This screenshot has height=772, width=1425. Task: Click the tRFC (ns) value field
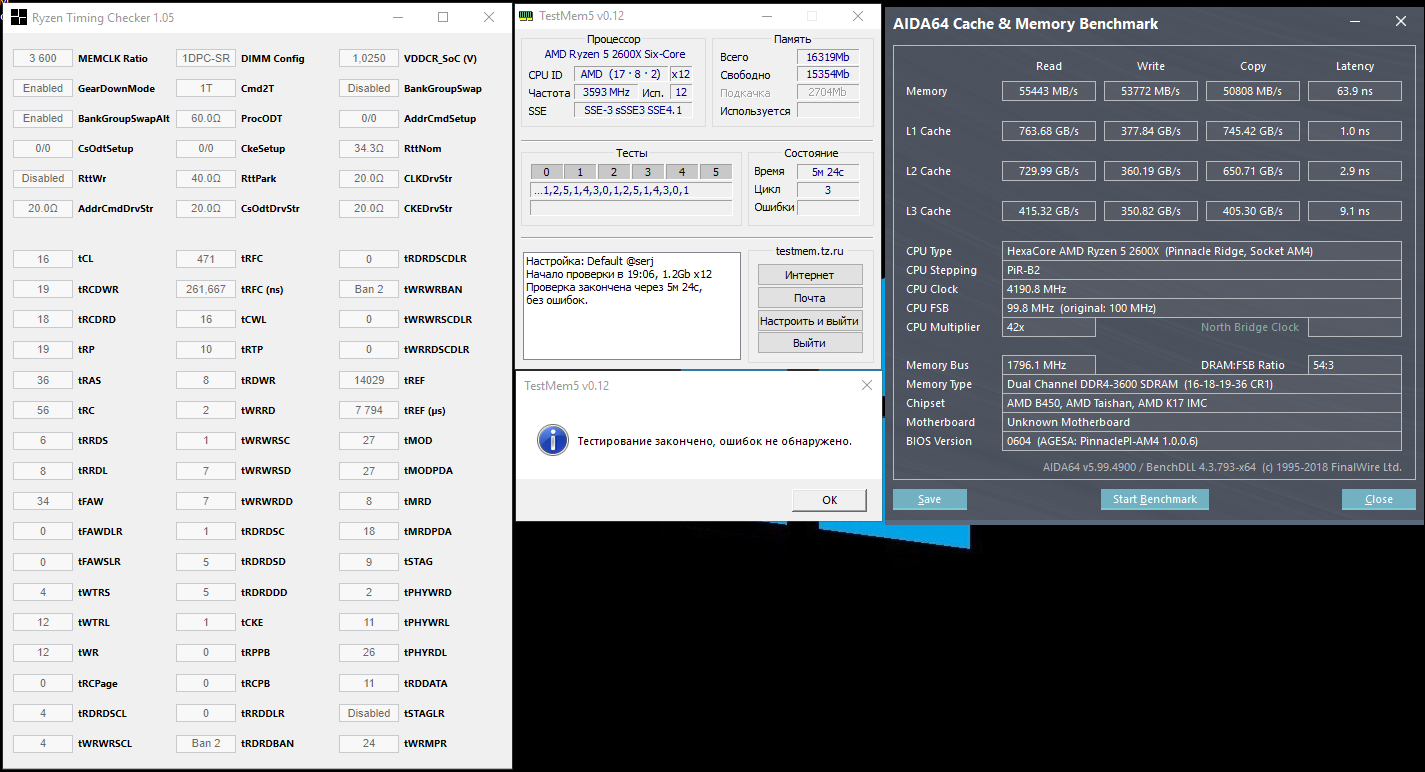[206, 289]
